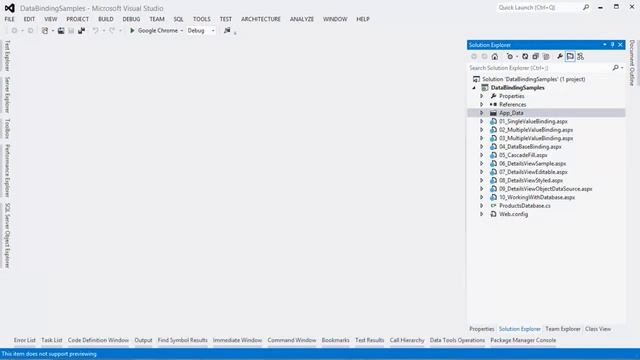This screenshot has width=640, height=360.
Task: Select the Solution 'DataBindingSamples' root node
Action: point(533,79)
